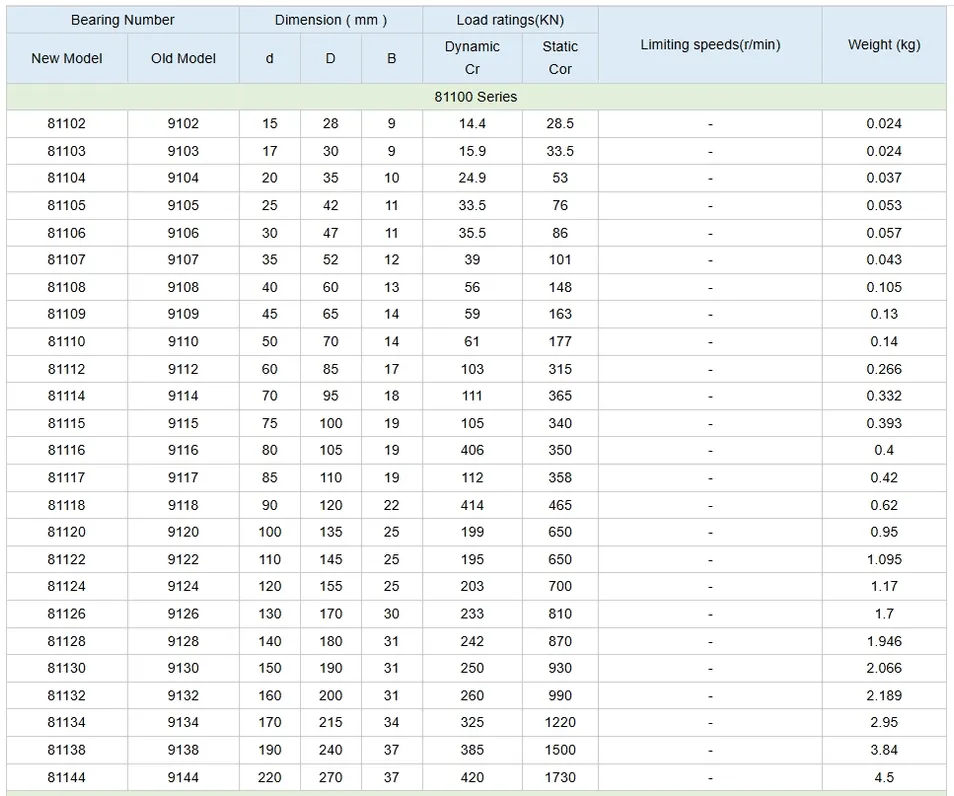Click the Bearing Number header cell
This screenshot has height=796, width=954.
[122, 20]
